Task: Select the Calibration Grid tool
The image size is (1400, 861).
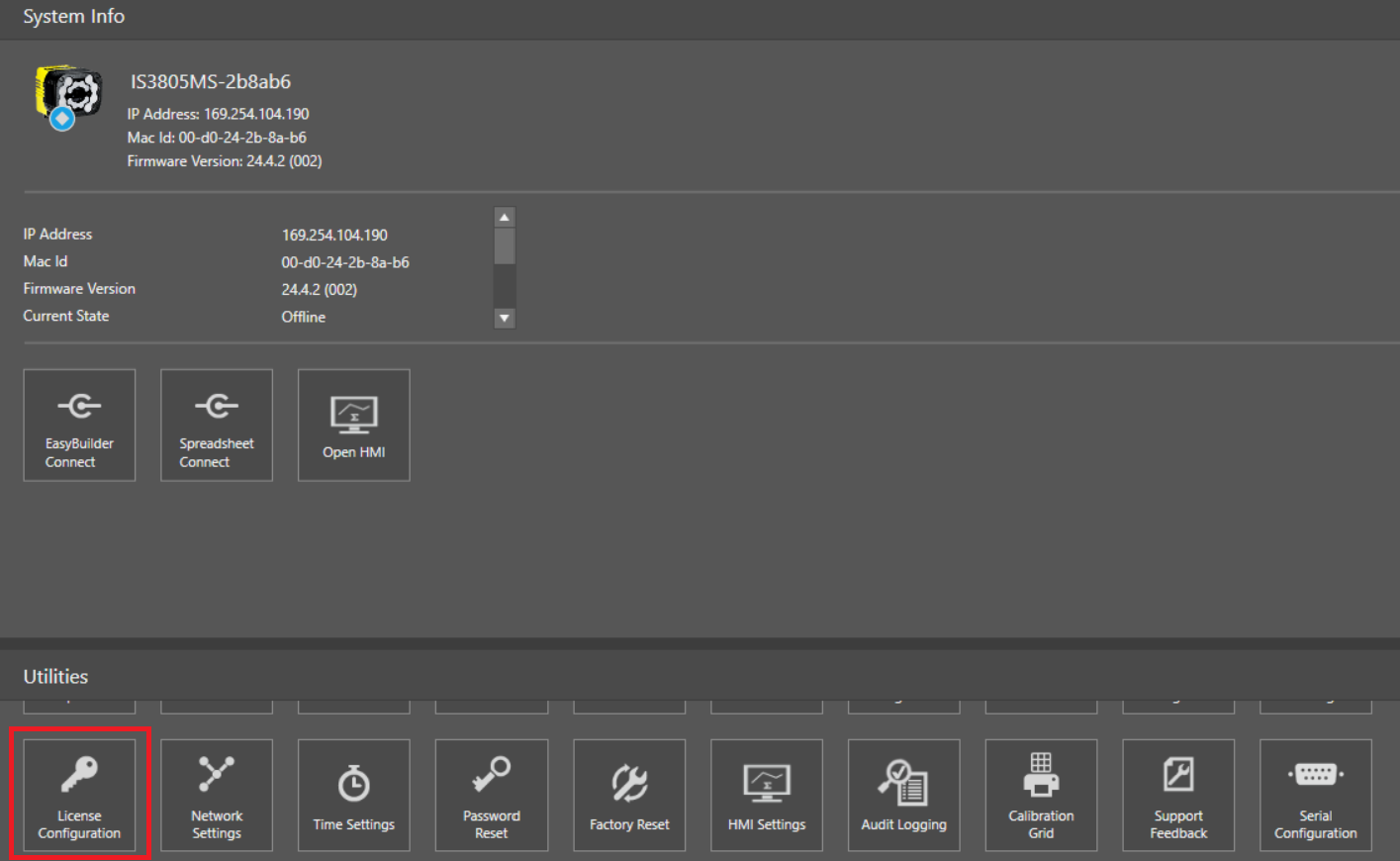Action: click(x=1041, y=795)
